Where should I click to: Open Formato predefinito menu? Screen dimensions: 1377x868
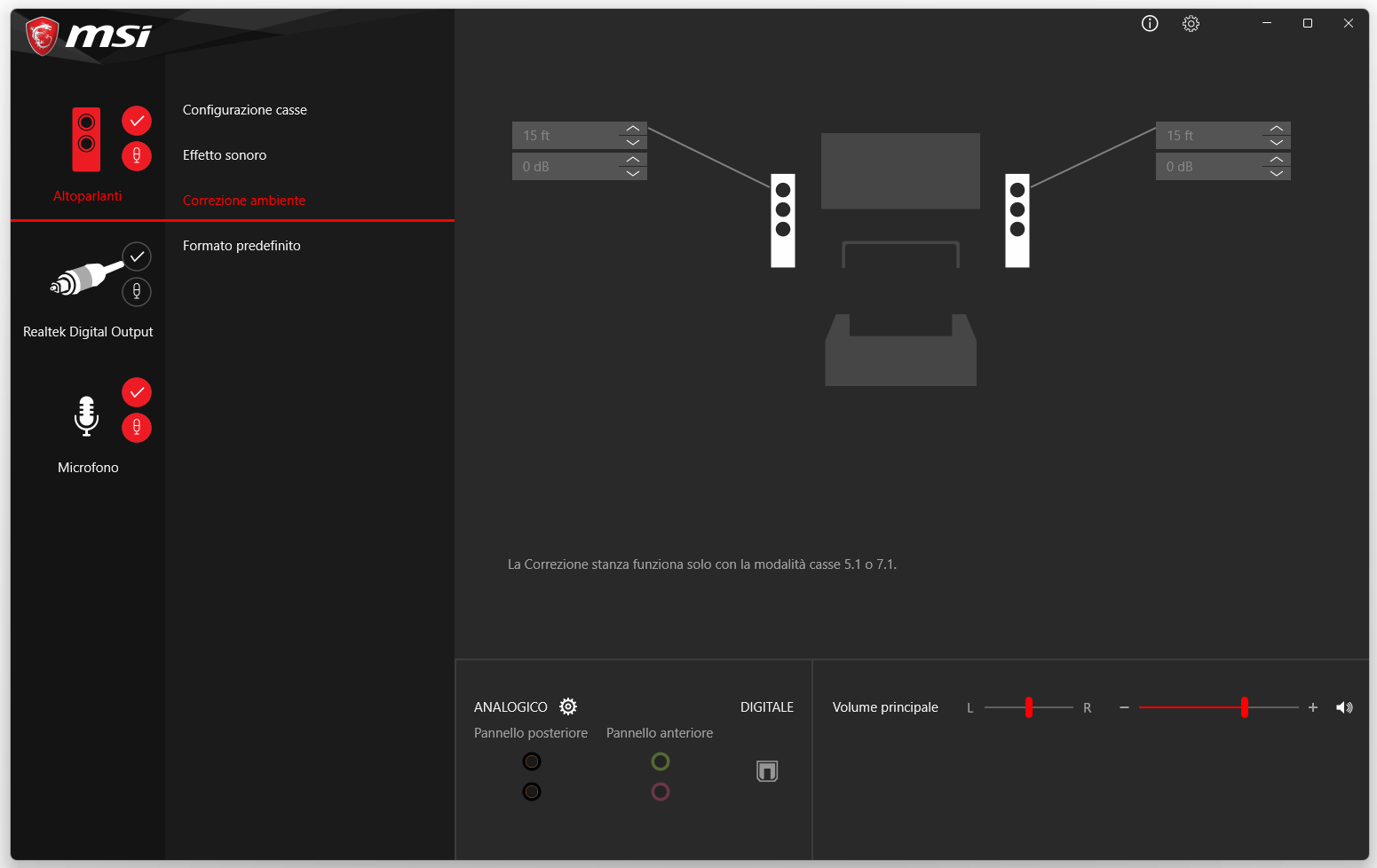[241, 246]
